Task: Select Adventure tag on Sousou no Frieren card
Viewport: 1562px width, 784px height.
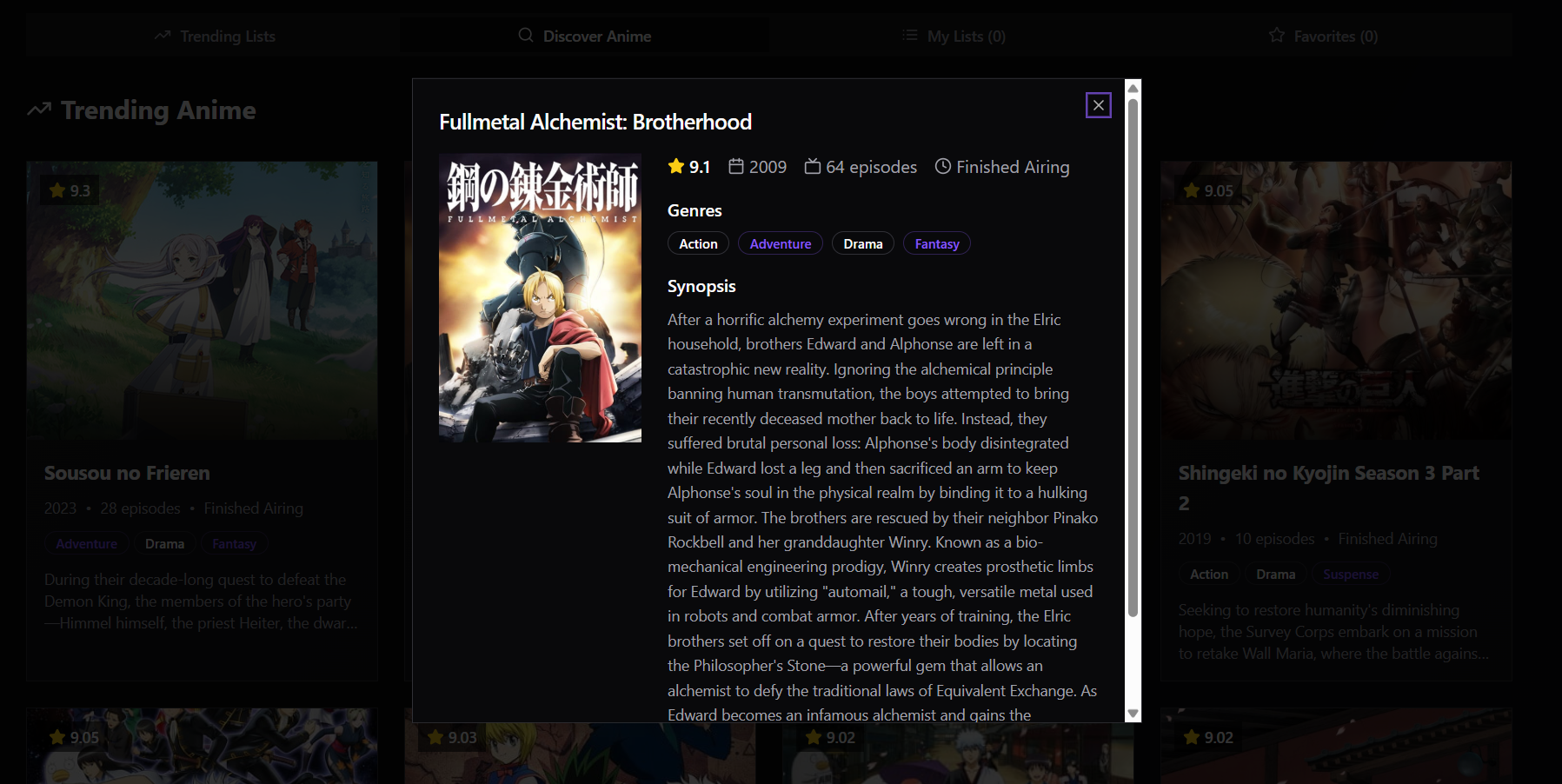Action: (86, 544)
